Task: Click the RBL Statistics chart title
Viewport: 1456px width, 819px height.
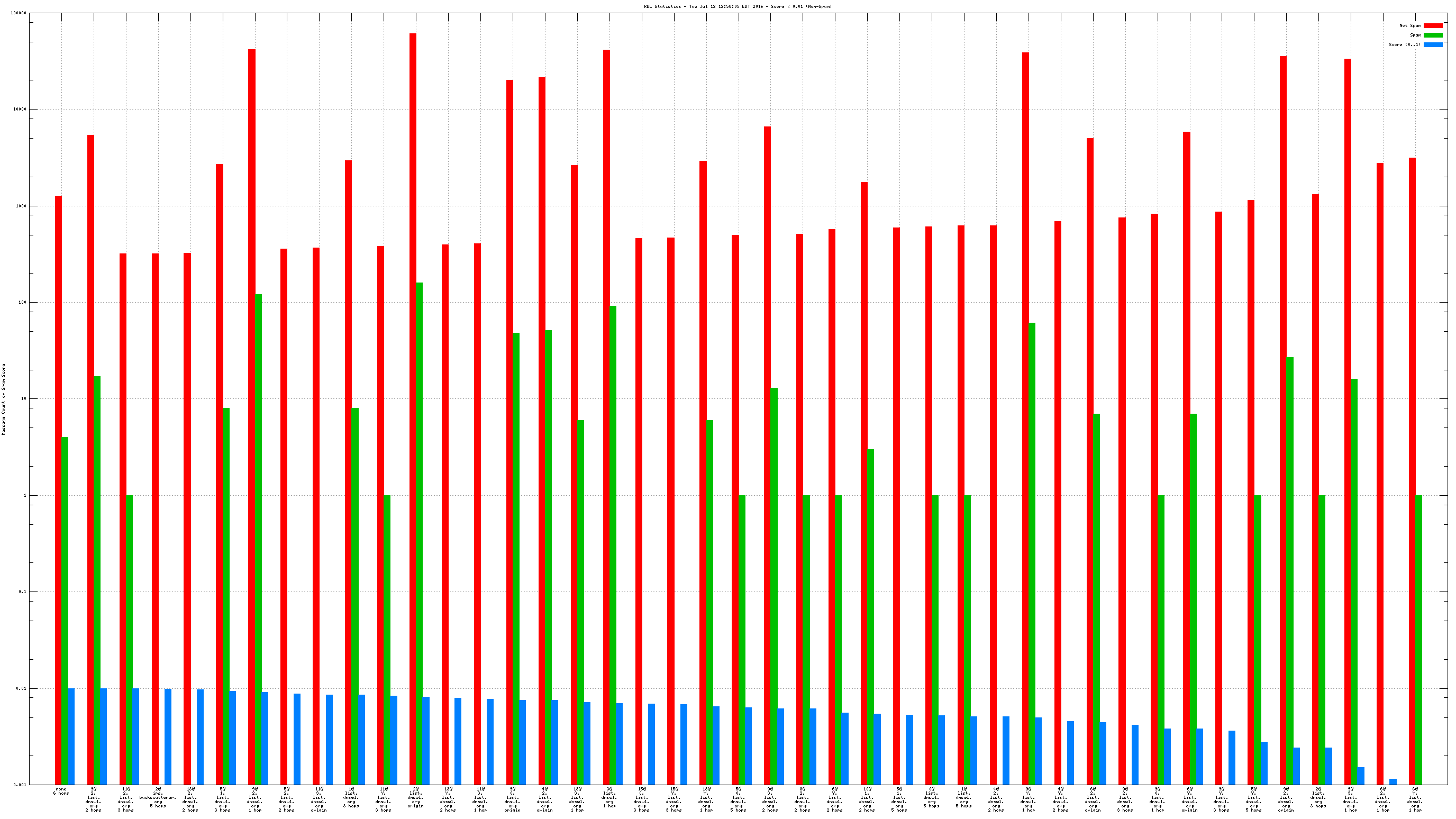Action: (738, 6)
